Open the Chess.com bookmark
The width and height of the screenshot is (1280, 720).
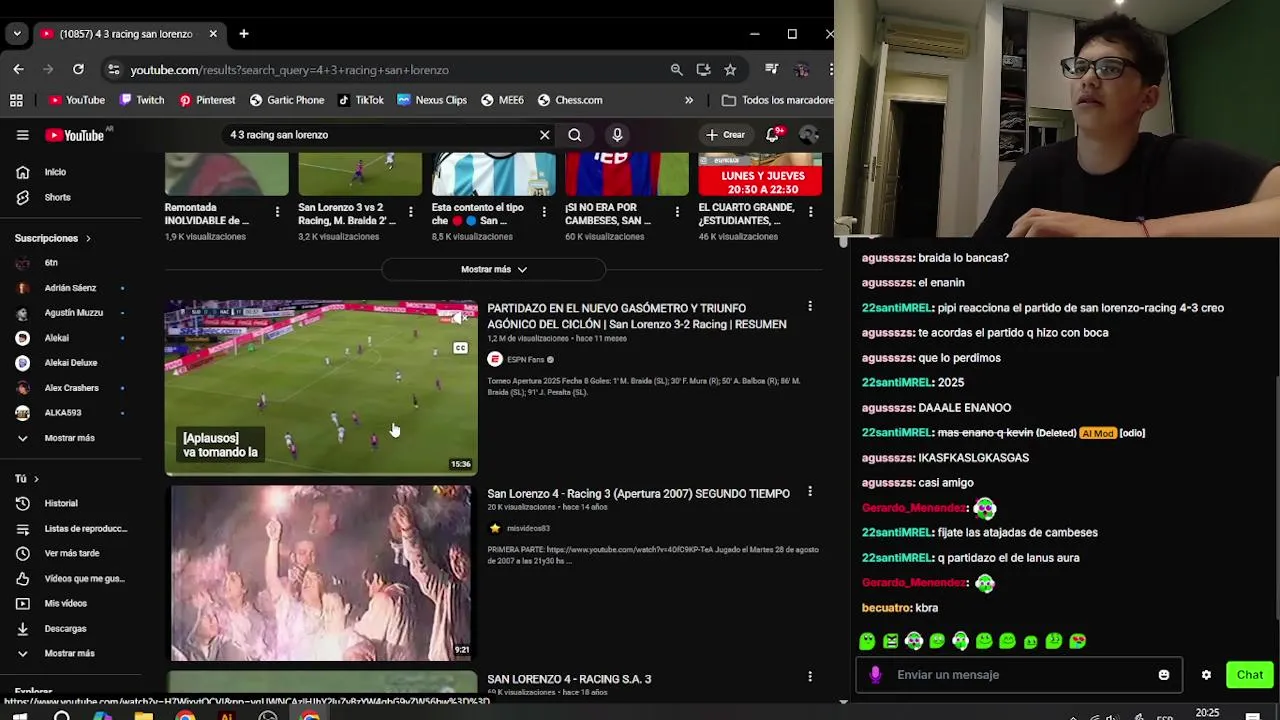click(x=570, y=100)
